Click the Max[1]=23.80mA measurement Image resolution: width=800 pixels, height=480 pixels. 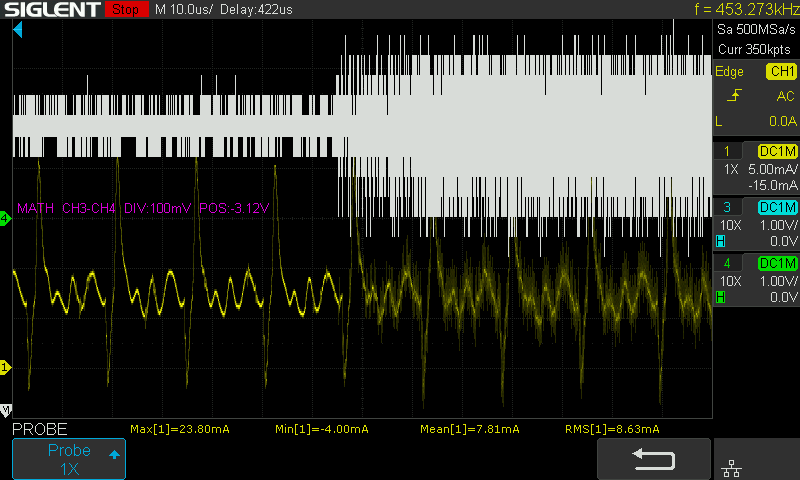point(180,429)
